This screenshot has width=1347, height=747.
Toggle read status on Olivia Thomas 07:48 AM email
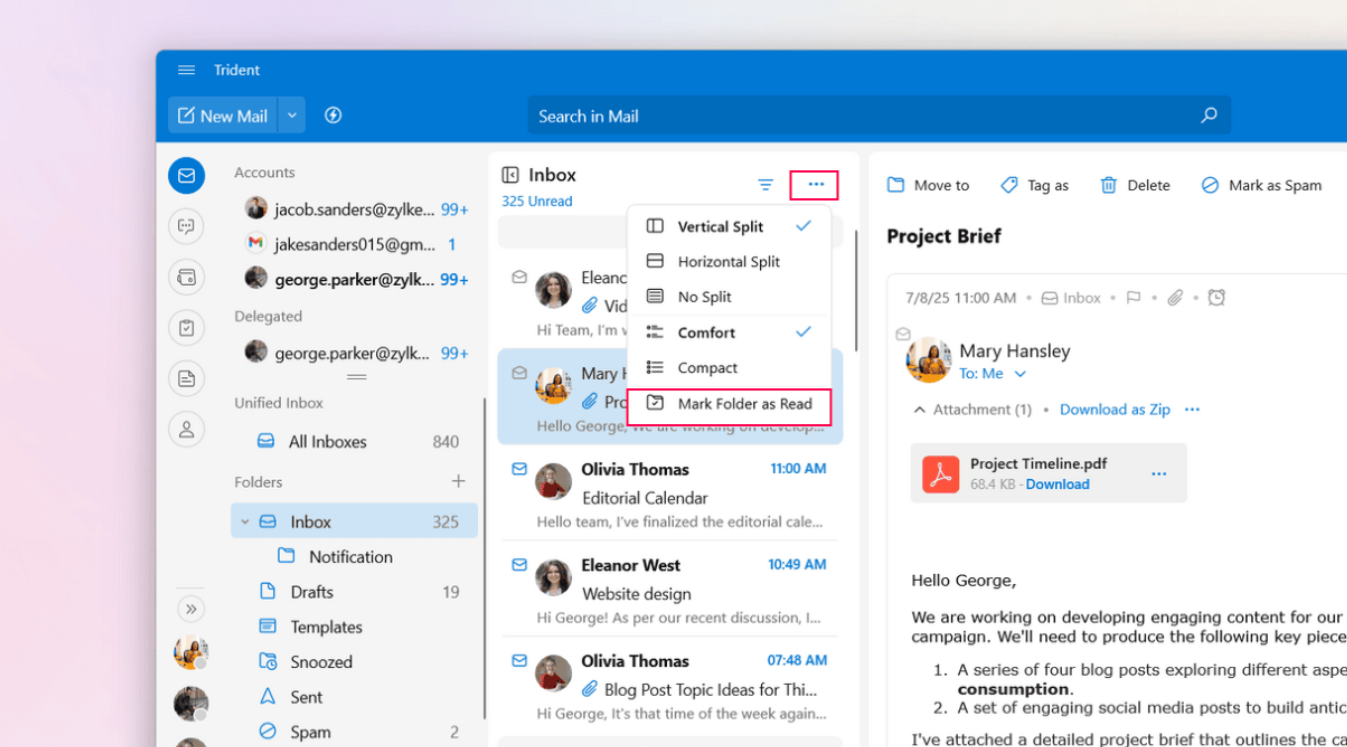pyautogui.click(x=519, y=660)
